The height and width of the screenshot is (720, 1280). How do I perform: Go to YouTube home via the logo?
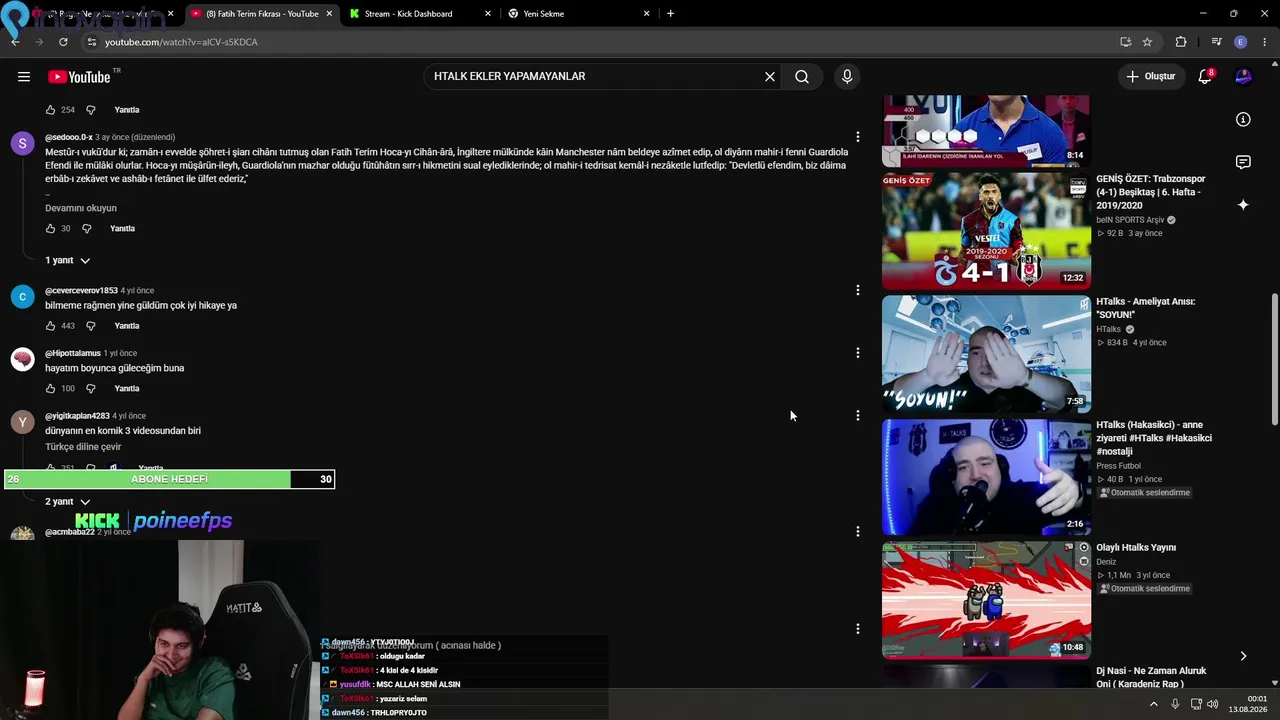(x=79, y=77)
